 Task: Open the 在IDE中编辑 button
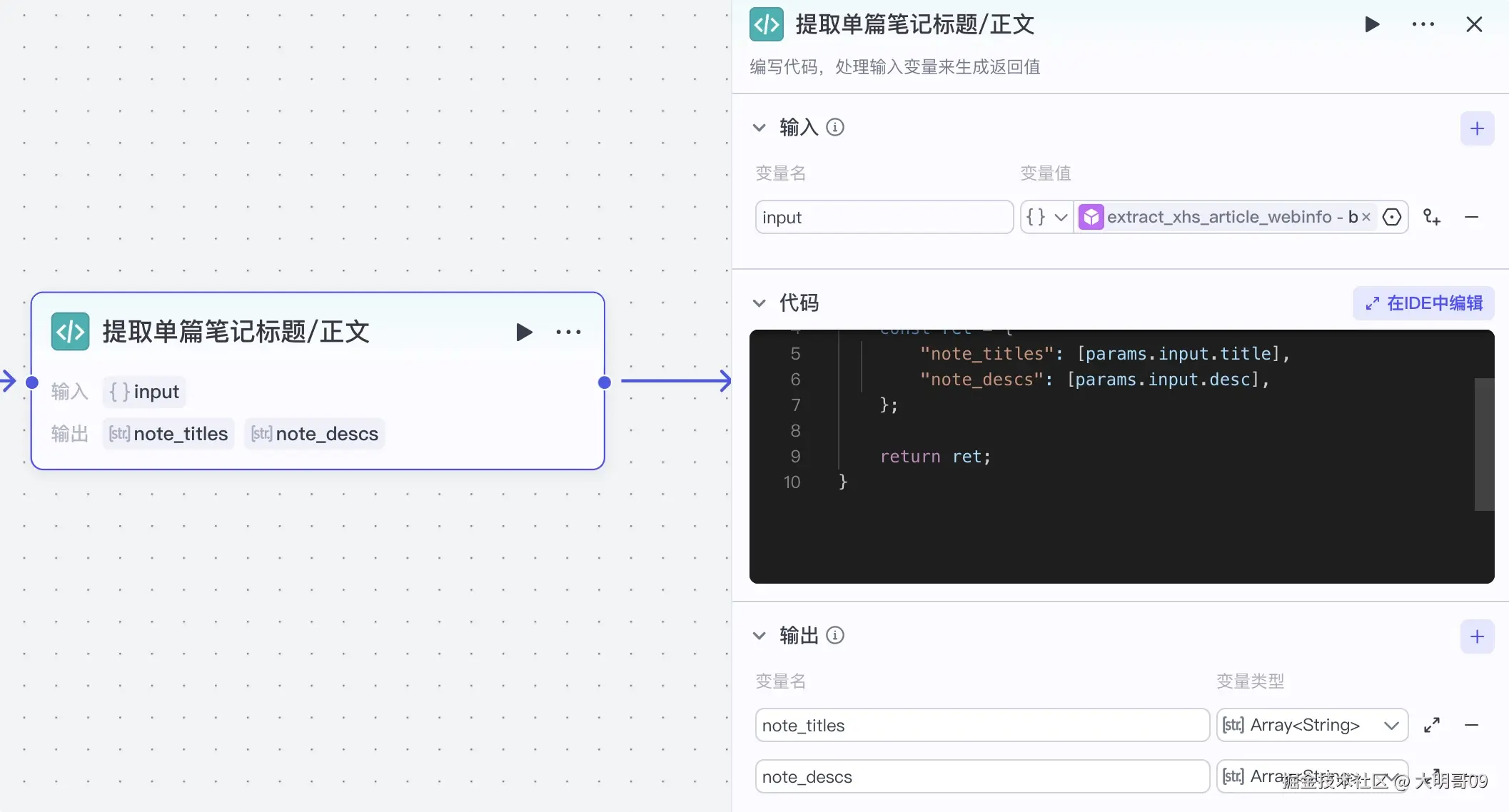pos(1423,303)
